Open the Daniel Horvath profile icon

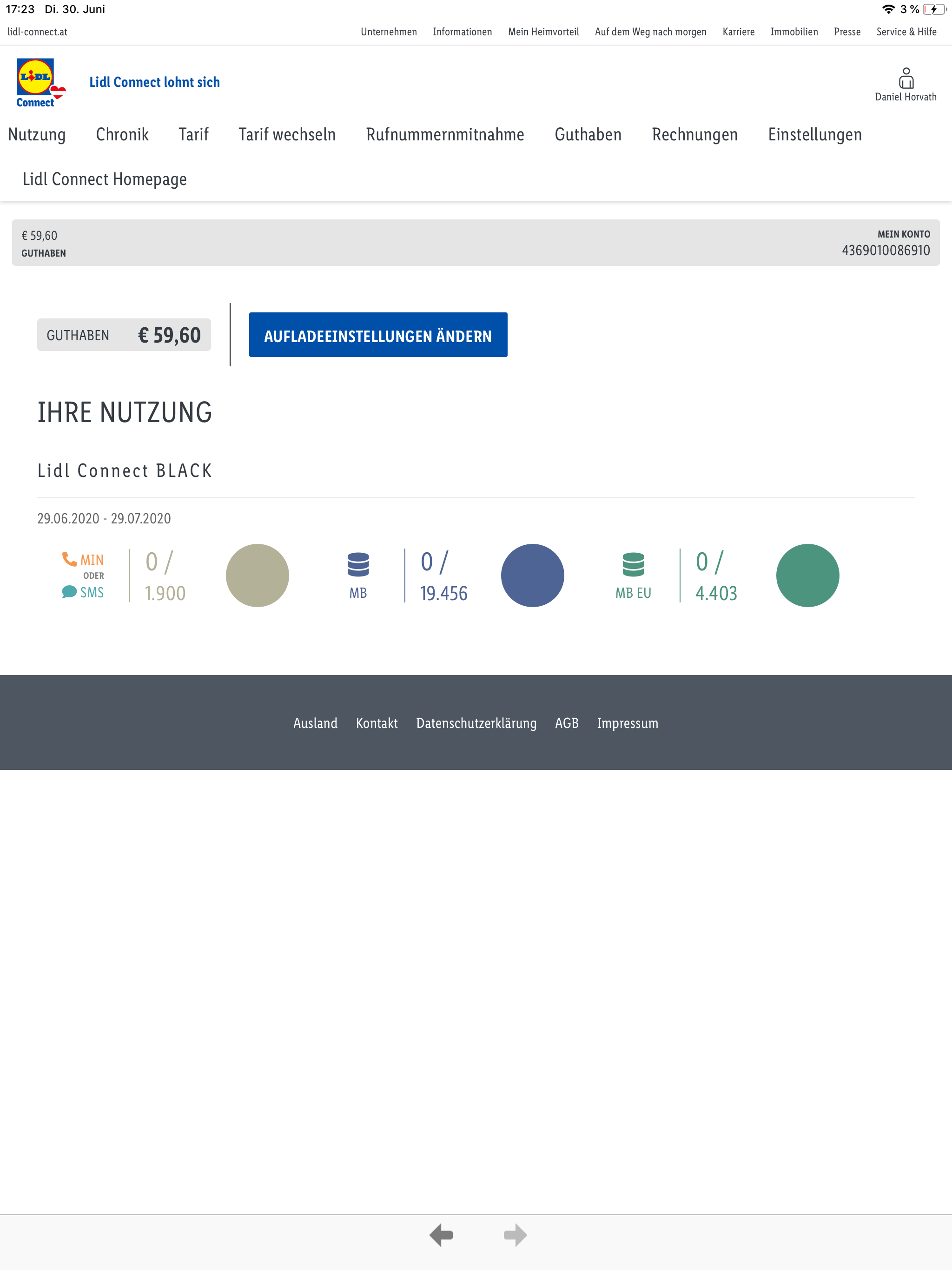coord(906,78)
